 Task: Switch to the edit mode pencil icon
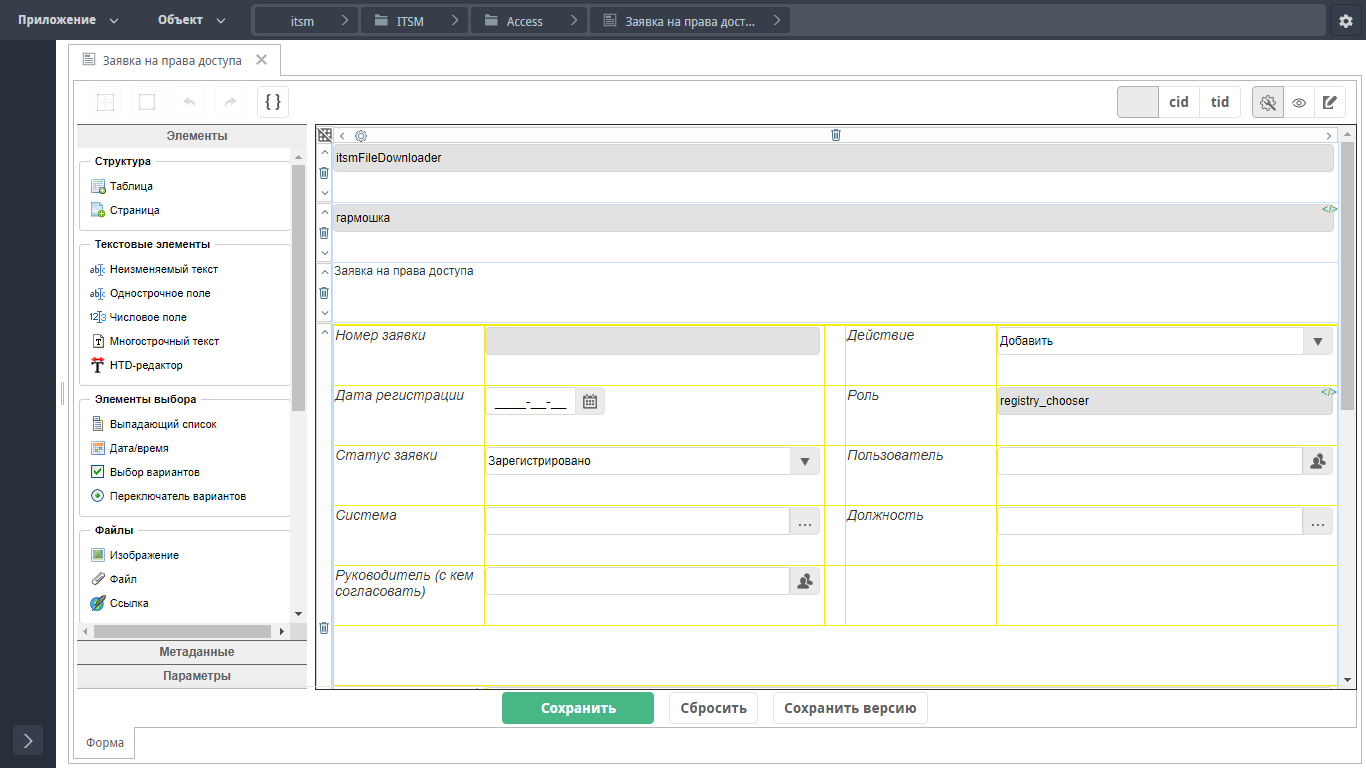click(x=1329, y=102)
